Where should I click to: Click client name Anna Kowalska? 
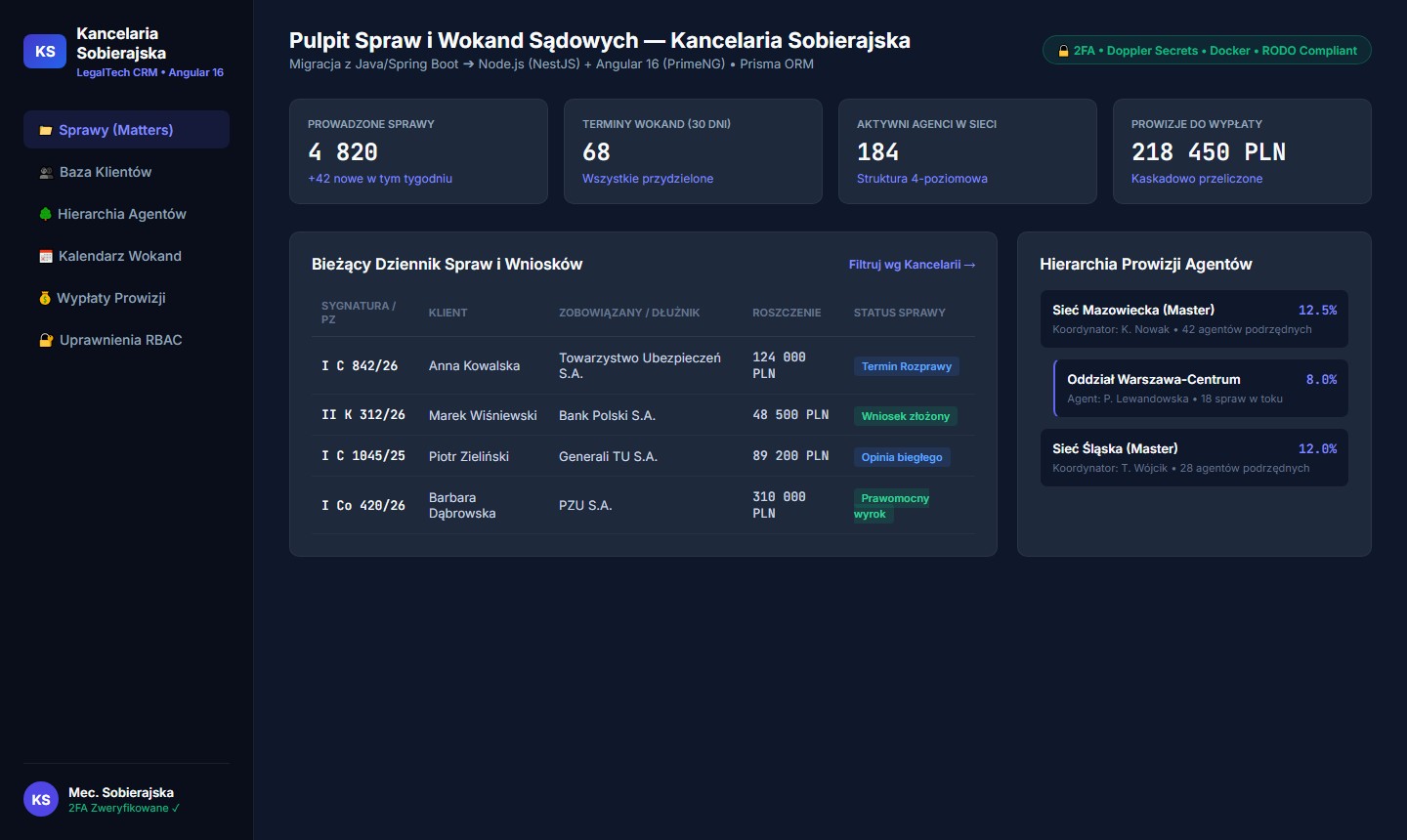(474, 366)
